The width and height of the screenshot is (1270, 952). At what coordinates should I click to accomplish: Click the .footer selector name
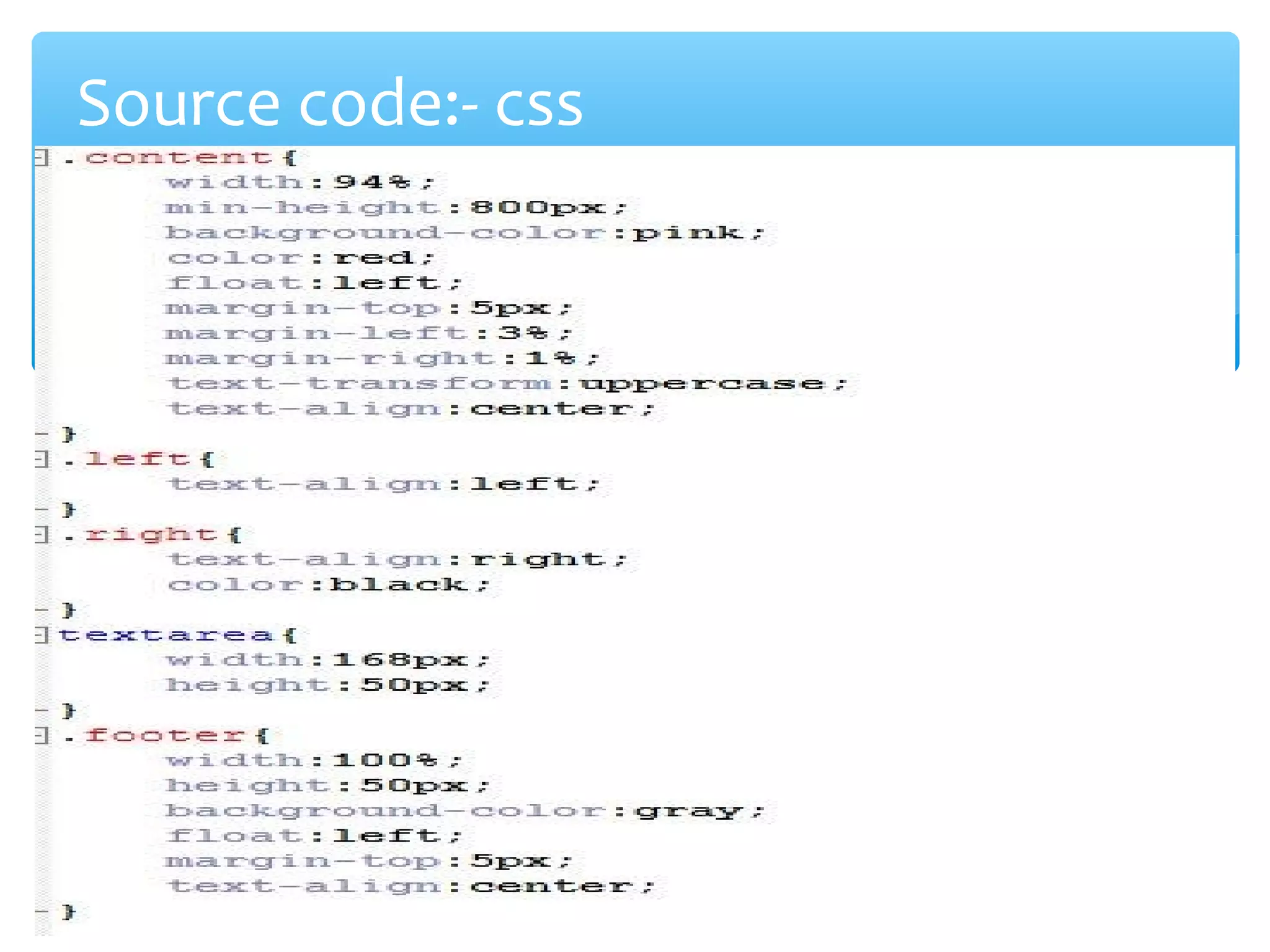(165, 736)
